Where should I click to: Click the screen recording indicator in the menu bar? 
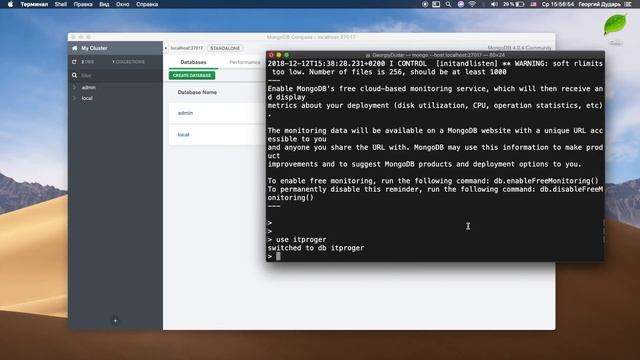[424, 4]
